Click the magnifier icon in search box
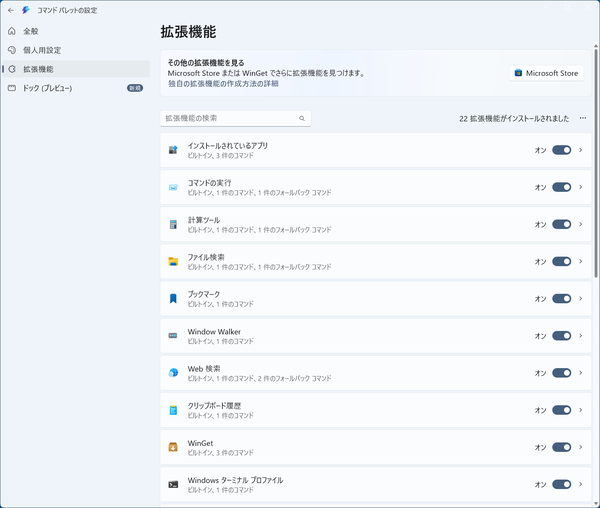Viewport: 600px width, 508px height. tap(302, 119)
